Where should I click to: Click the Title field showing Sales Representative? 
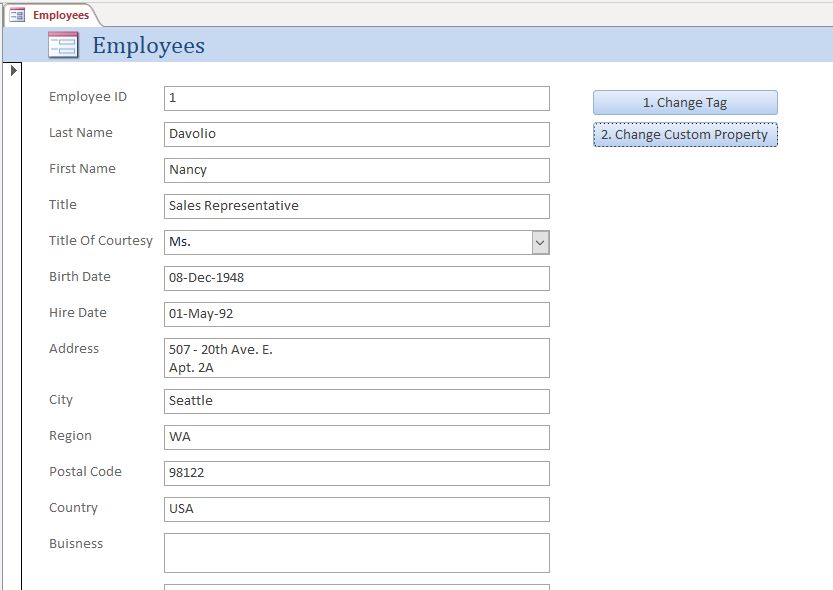click(356, 206)
